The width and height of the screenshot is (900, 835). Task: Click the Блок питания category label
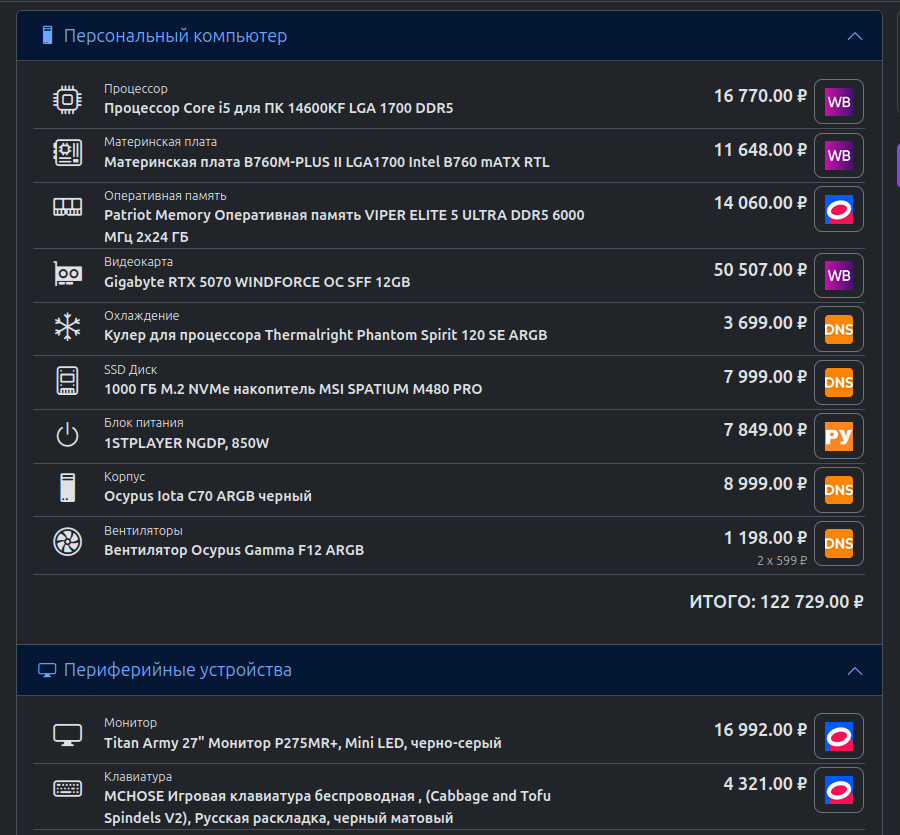point(143,423)
